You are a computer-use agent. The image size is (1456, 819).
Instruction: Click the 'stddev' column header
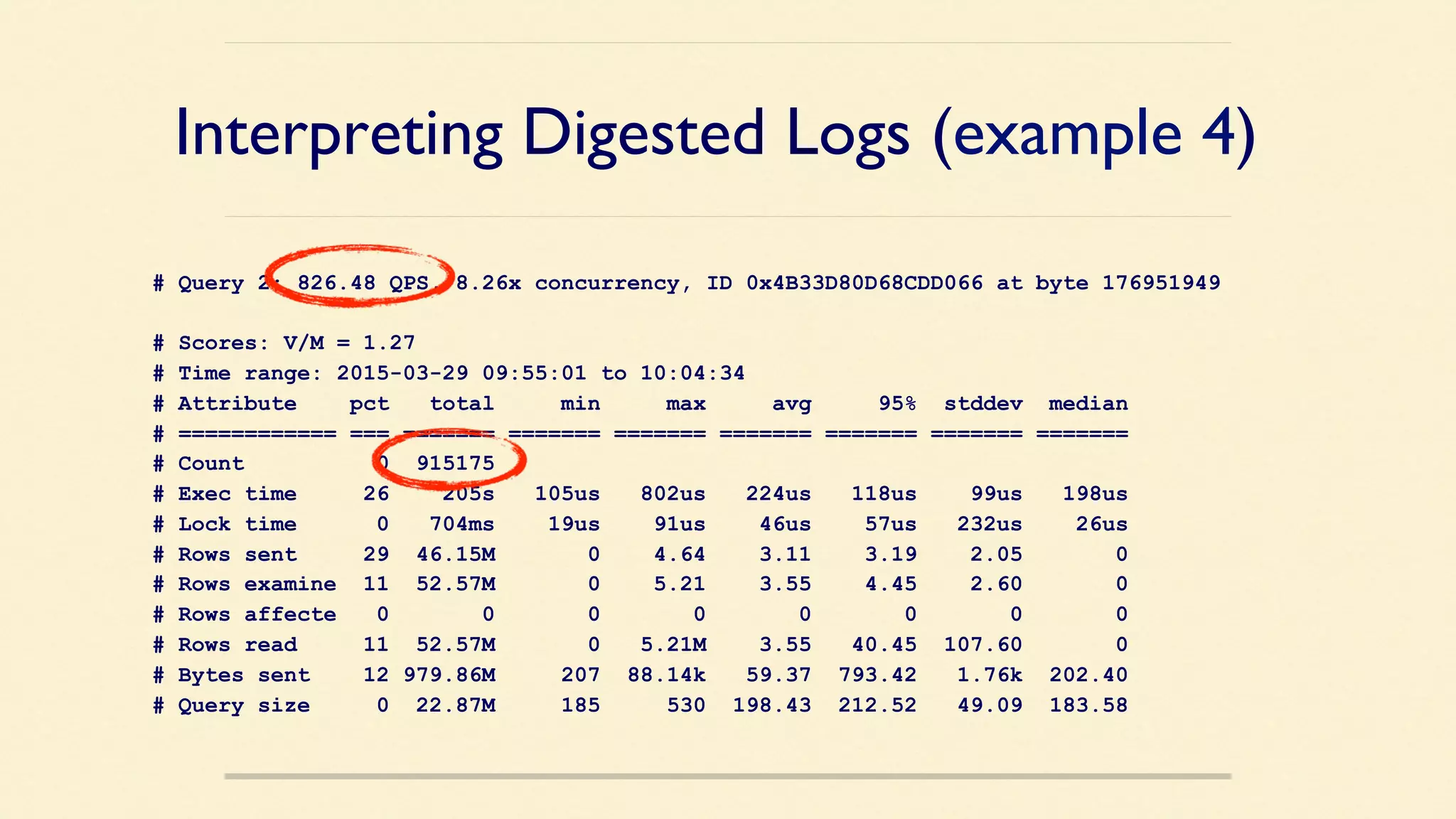[x=983, y=404]
